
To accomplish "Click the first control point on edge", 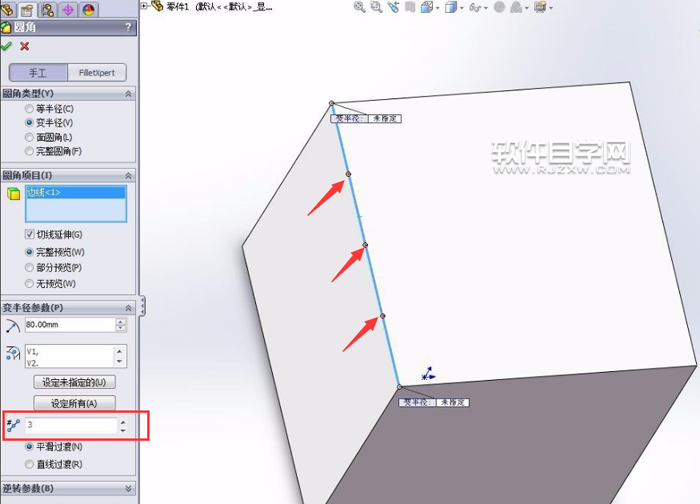I will [348, 174].
